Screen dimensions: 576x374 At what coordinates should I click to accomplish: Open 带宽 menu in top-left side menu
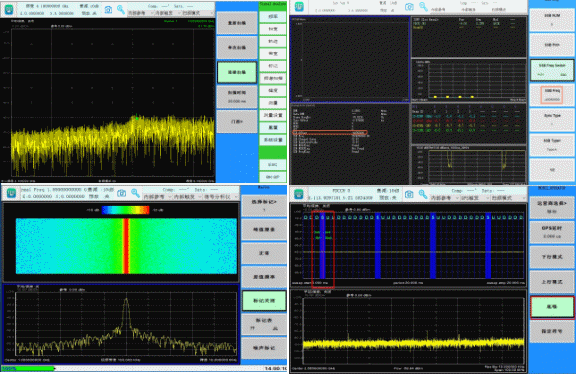coord(273,54)
